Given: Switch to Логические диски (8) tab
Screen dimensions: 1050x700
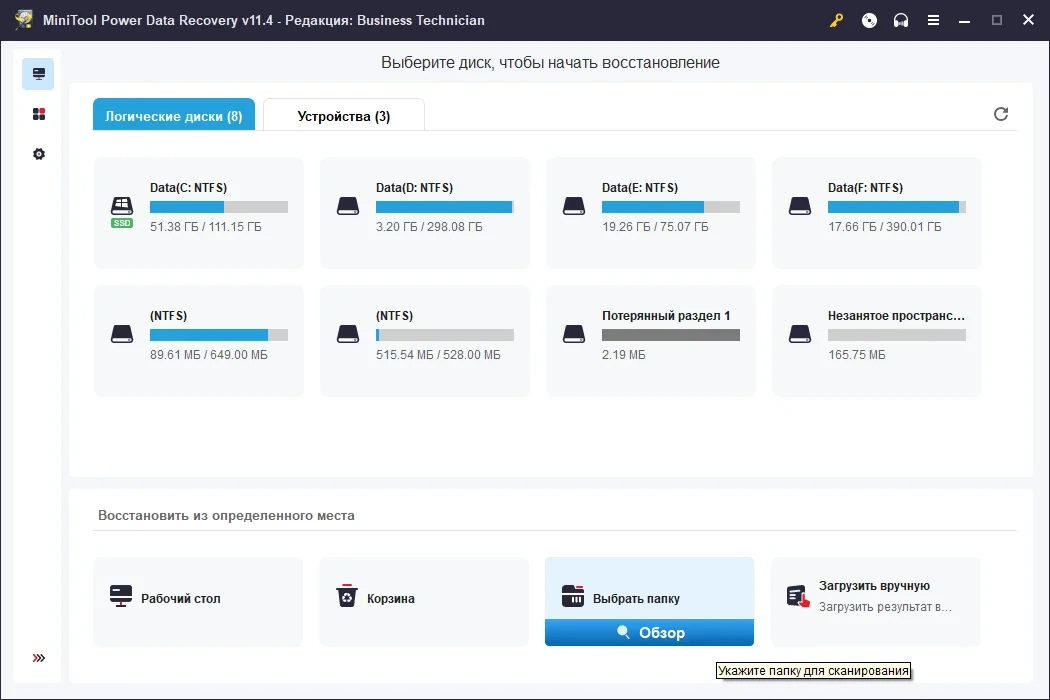Looking at the screenshot, I should pyautogui.click(x=174, y=115).
